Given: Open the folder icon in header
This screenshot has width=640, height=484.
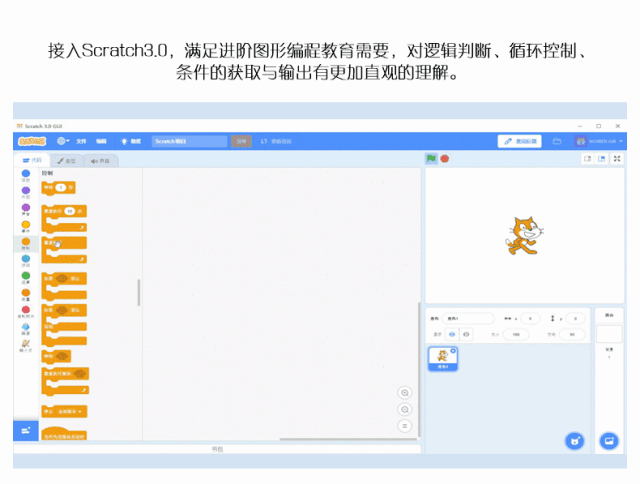Looking at the screenshot, I should coord(557,141).
